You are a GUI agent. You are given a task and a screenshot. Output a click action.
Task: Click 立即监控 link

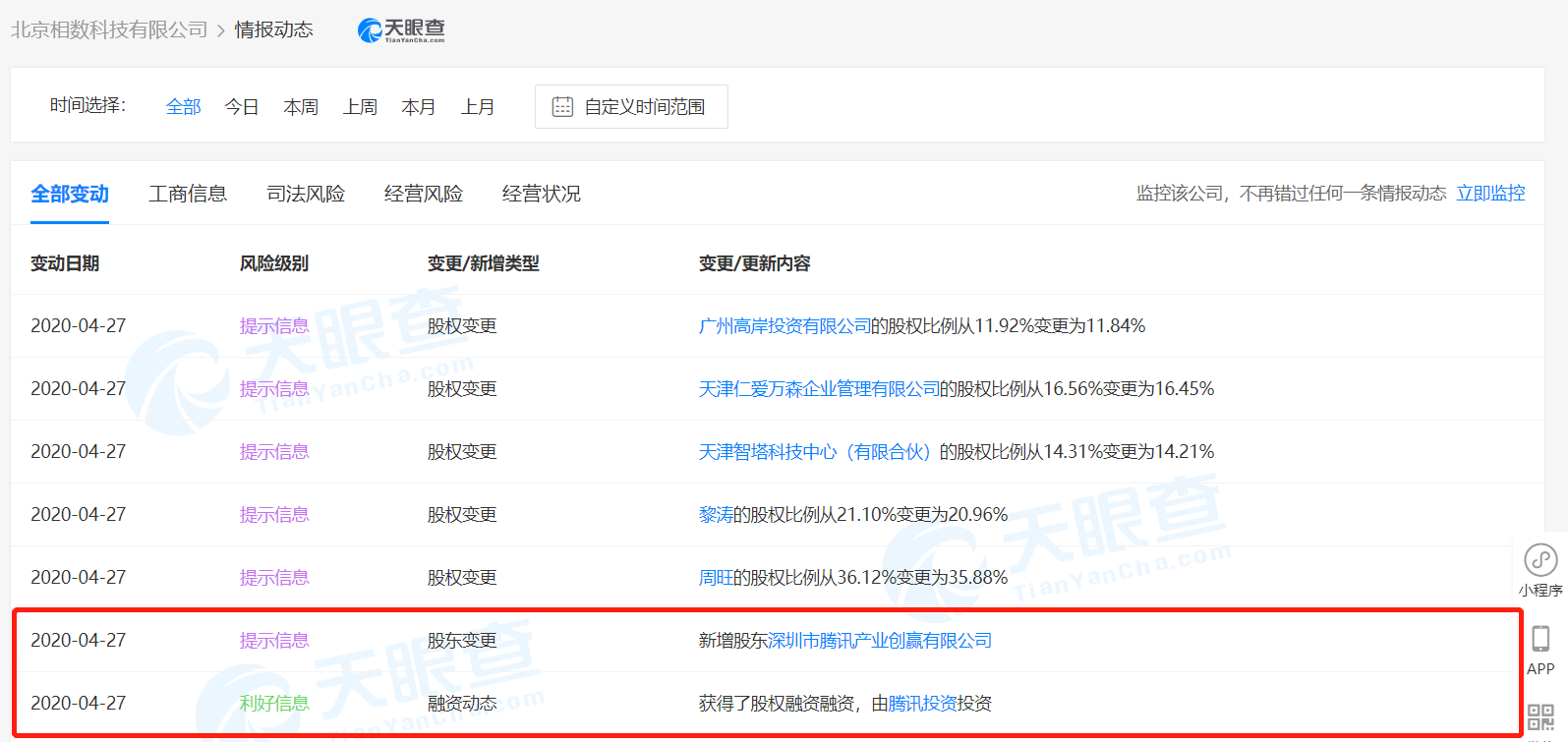point(1490,193)
